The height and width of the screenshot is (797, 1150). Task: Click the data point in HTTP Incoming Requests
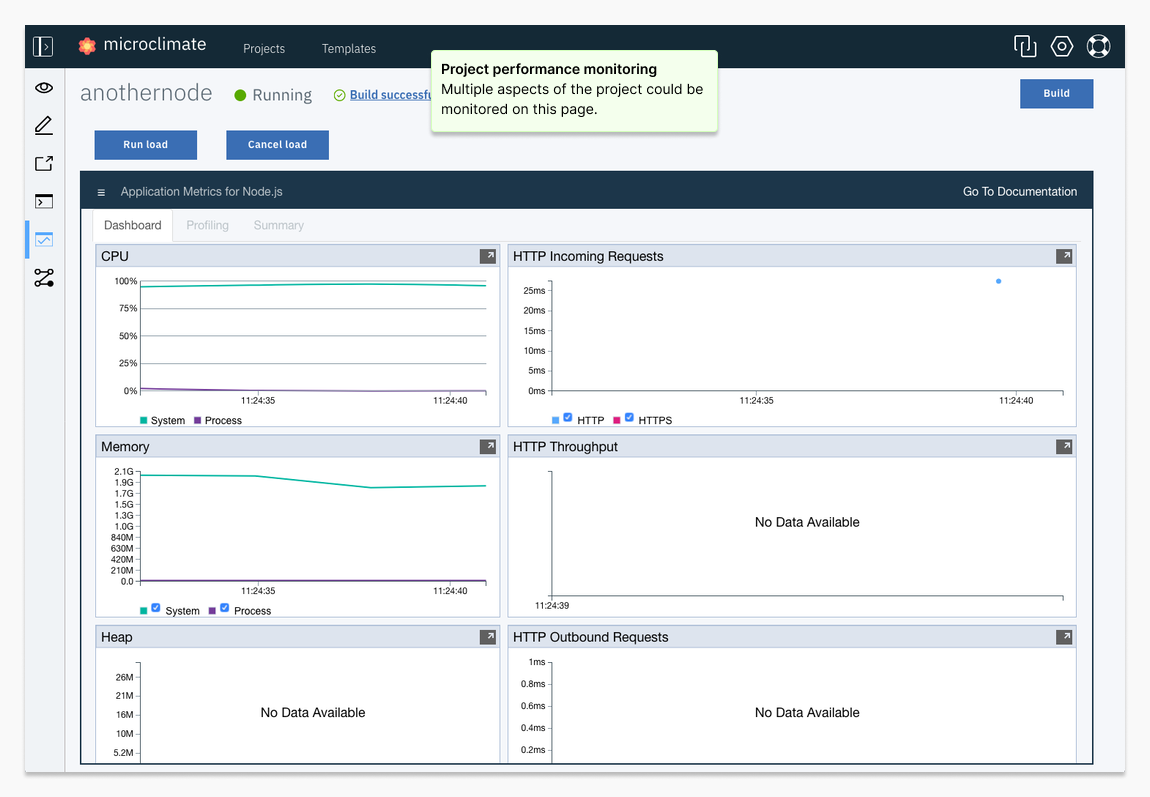[998, 281]
